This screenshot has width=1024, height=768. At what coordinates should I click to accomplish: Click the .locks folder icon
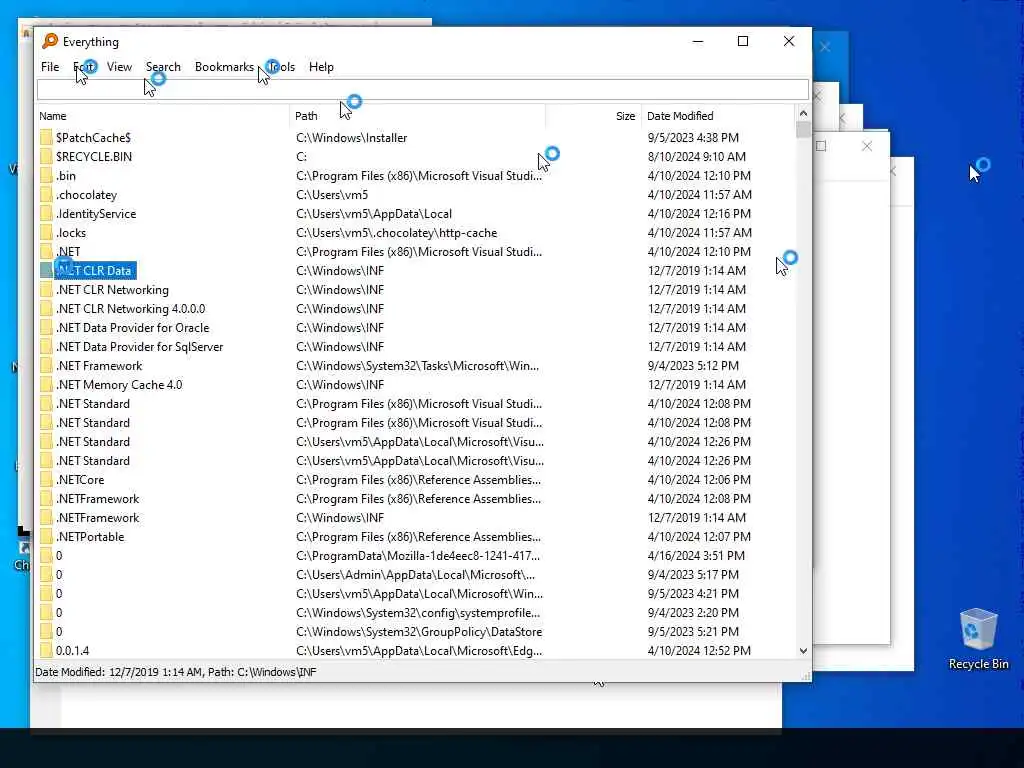point(46,232)
